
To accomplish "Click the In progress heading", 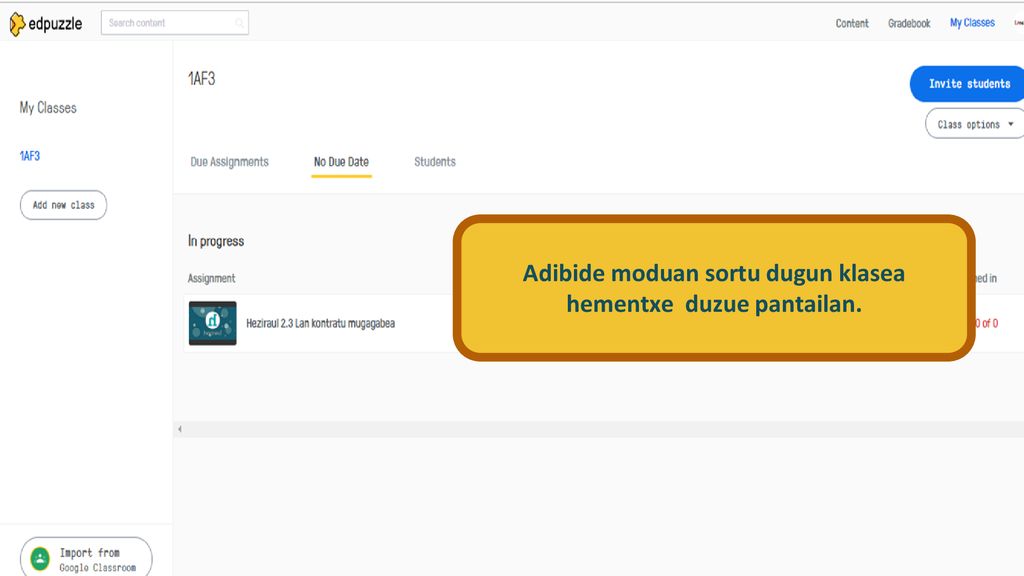I will coord(216,241).
